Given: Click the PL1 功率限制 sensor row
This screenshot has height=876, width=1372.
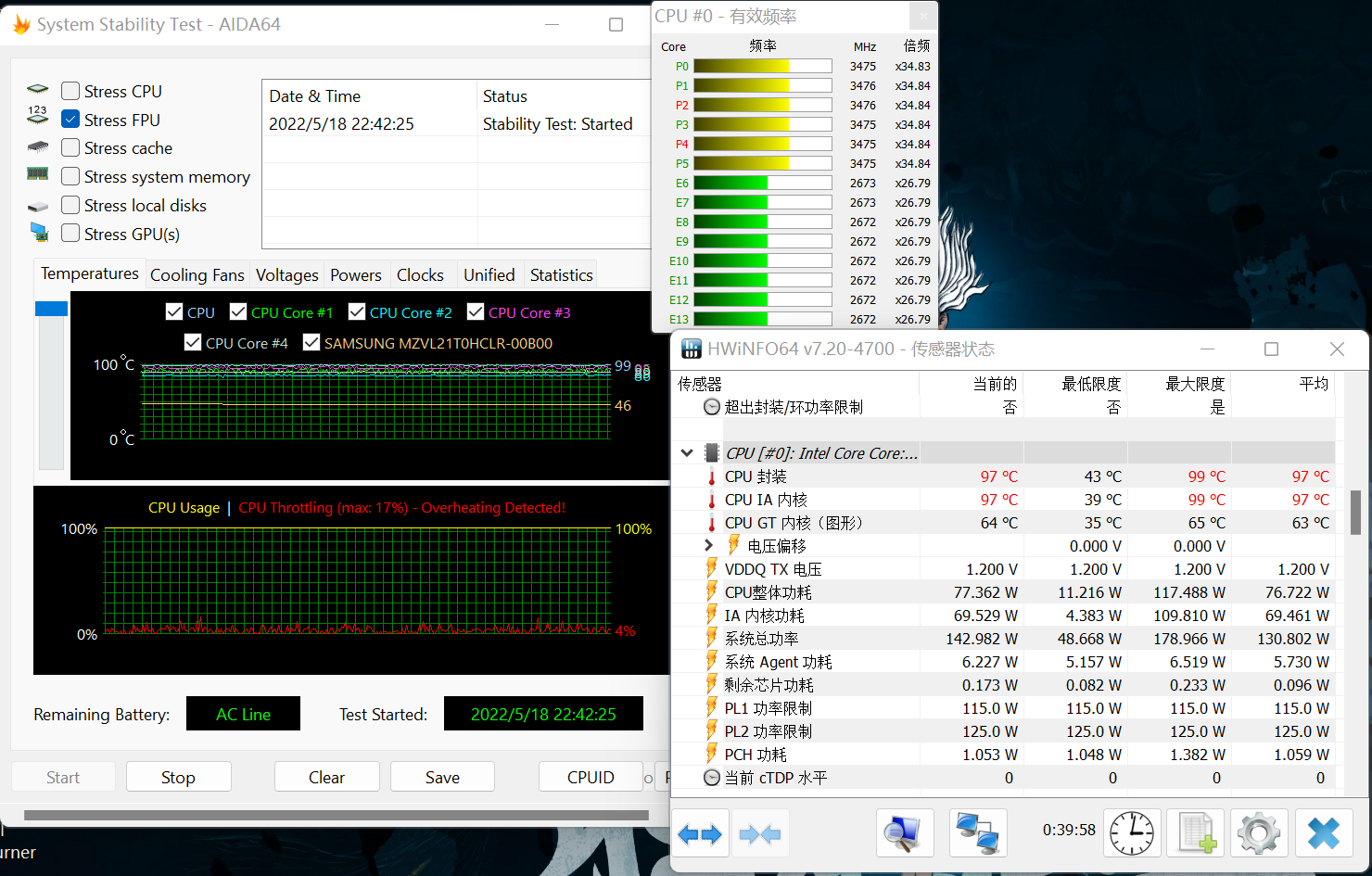Looking at the screenshot, I should pyautogui.click(x=1006, y=708).
